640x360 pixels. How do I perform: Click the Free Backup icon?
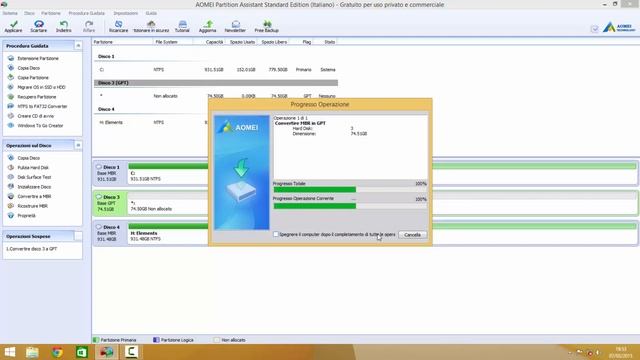tap(267, 27)
